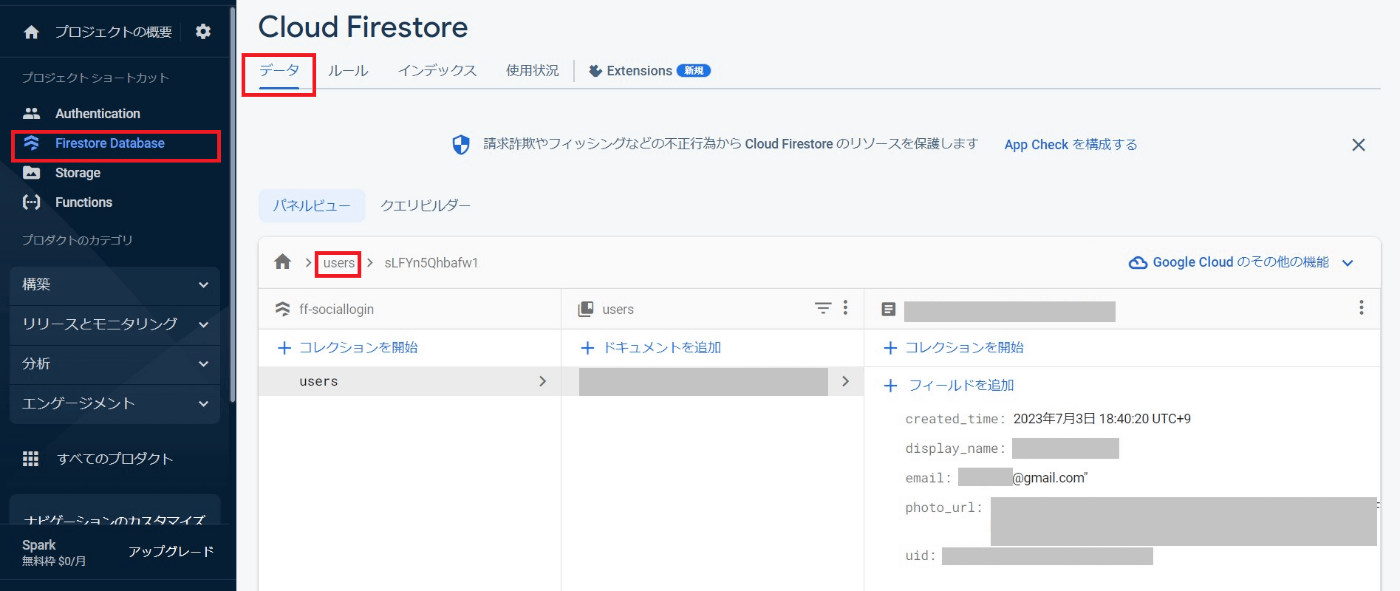Expand リリースとモニタリング category

click(115, 324)
